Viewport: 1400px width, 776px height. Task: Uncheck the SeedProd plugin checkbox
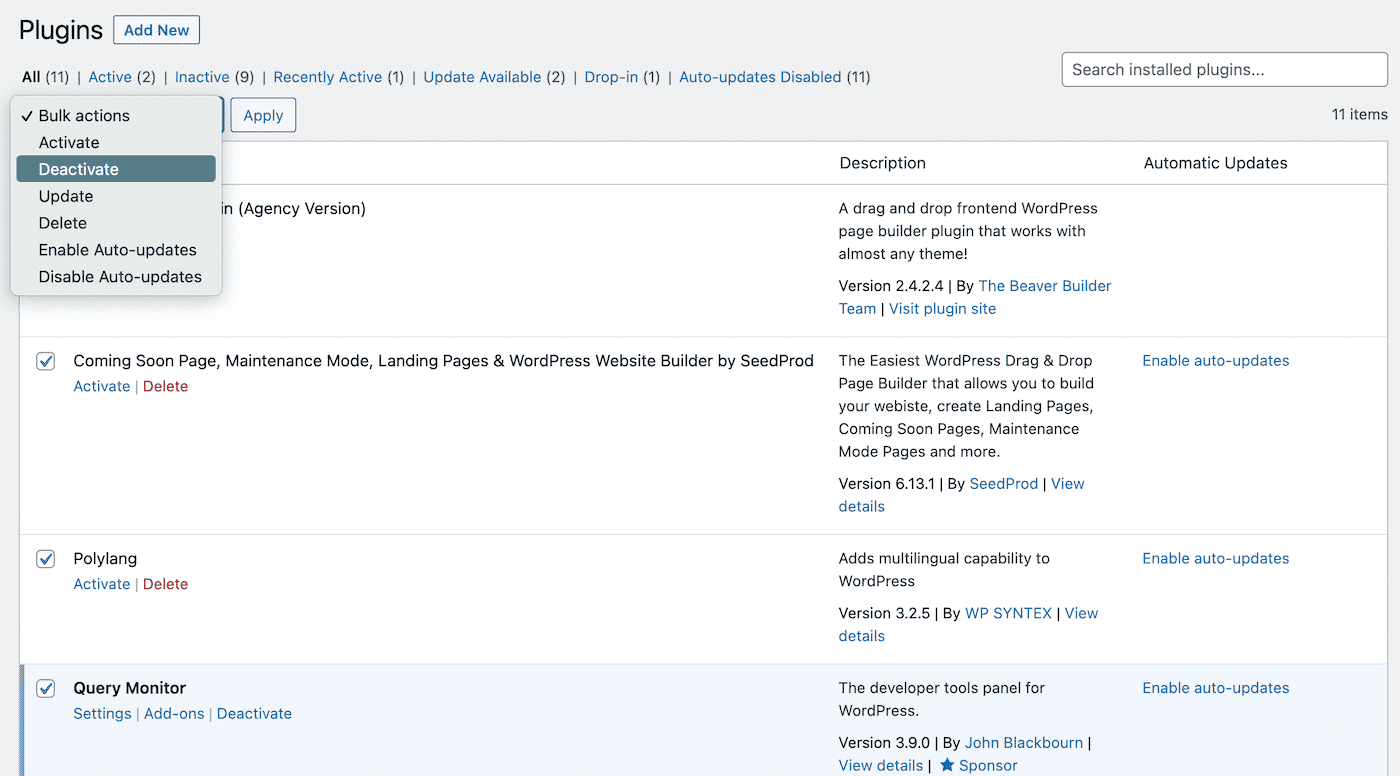tap(45, 361)
